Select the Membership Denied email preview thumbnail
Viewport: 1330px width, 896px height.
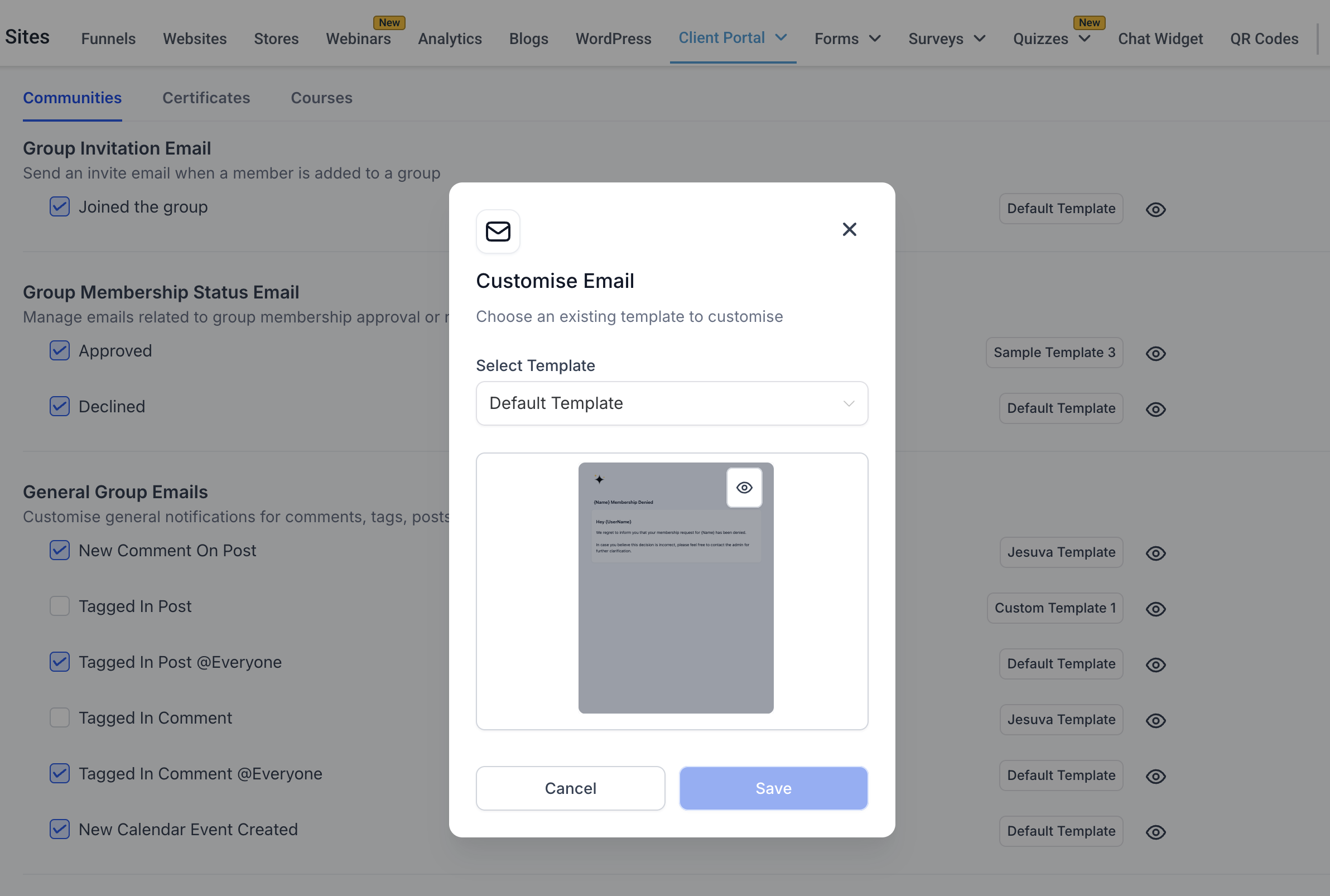tap(675, 587)
